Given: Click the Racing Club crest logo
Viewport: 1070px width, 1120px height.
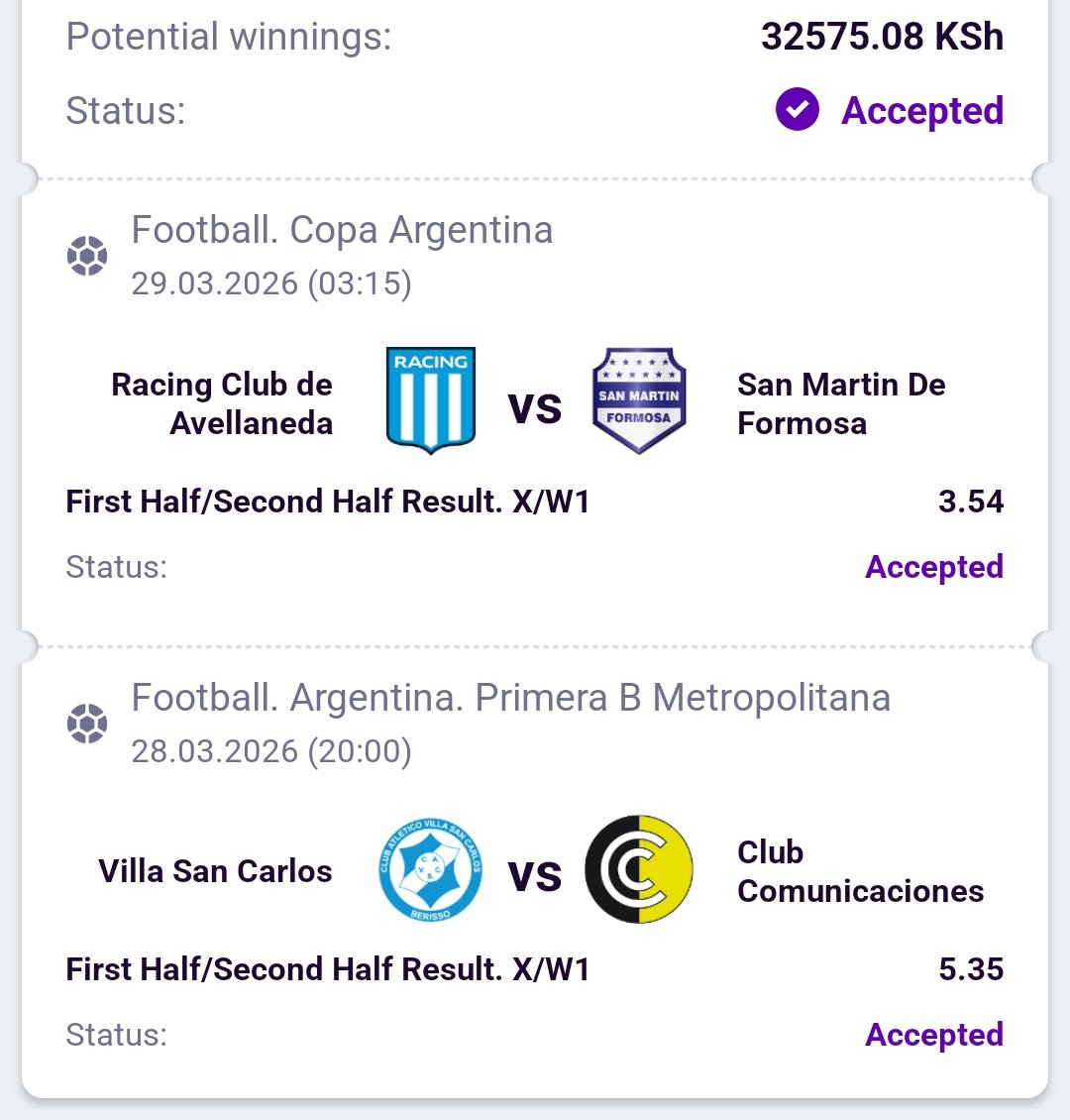Looking at the screenshot, I should (430, 400).
